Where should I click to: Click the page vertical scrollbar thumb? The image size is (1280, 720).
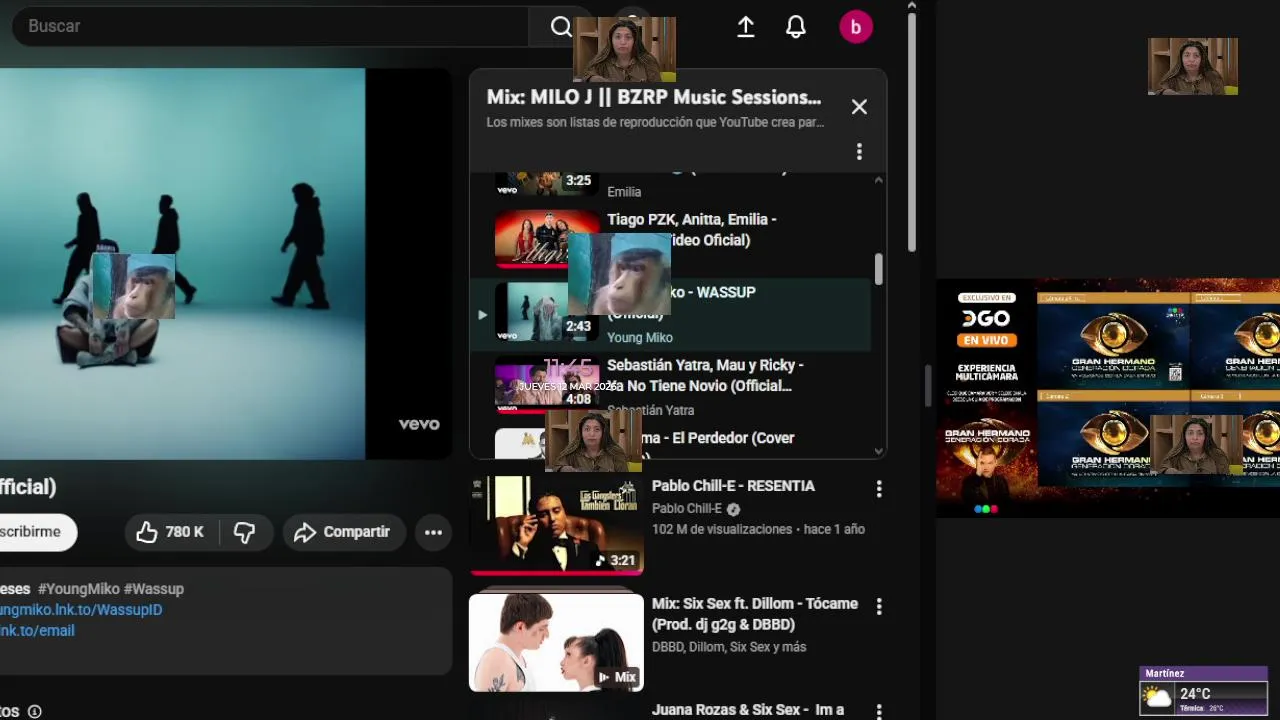(x=911, y=130)
